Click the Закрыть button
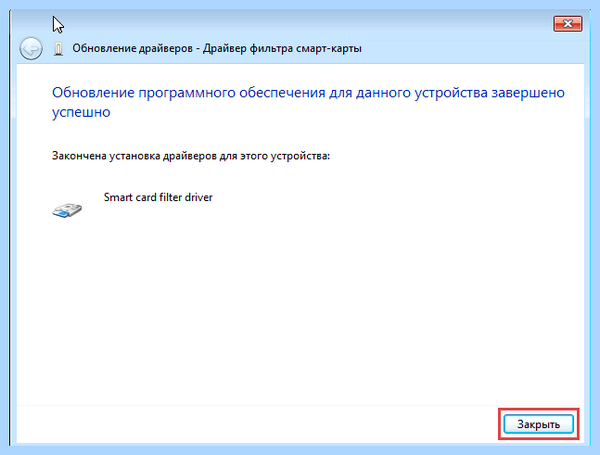 (x=538, y=424)
